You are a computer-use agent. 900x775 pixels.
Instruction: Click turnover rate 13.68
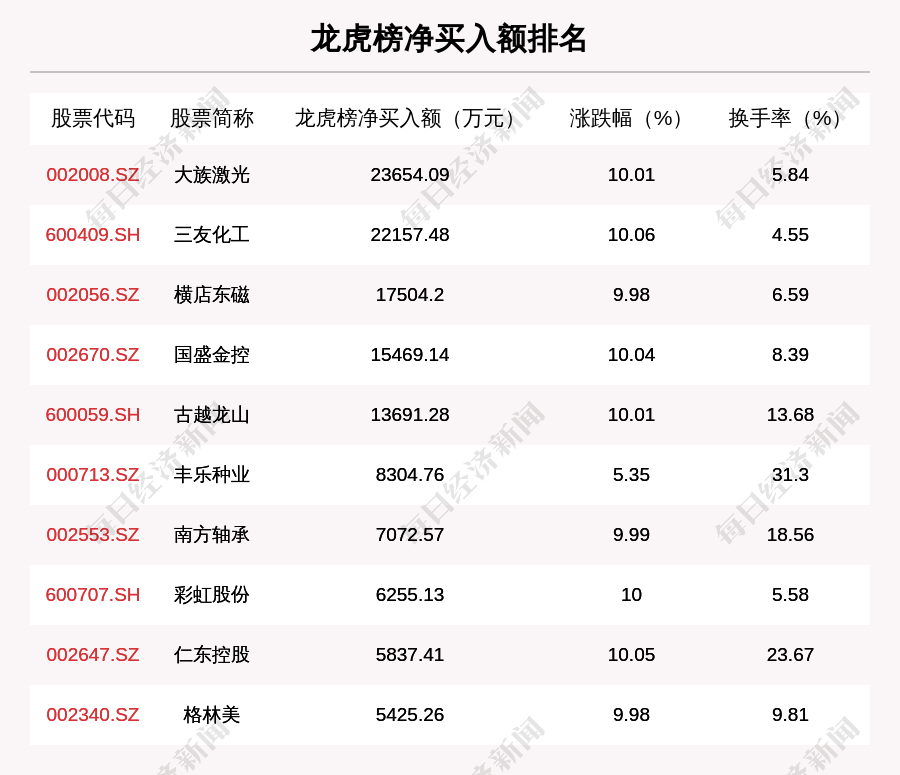click(x=790, y=414)
